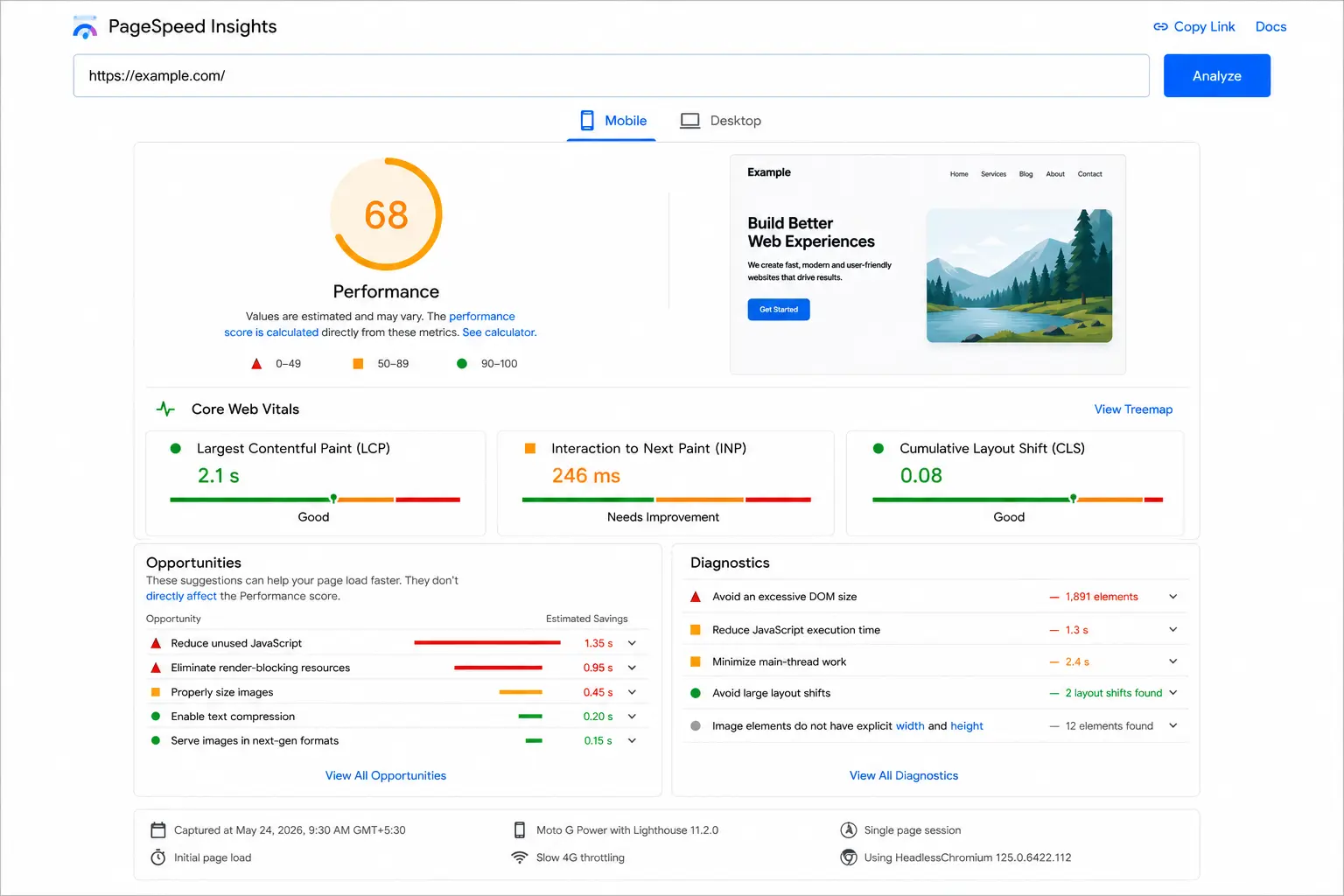Screen dimensions: 1344x896
Task: Click the compass icon by Single page session
Action: [x=849, y=830]
